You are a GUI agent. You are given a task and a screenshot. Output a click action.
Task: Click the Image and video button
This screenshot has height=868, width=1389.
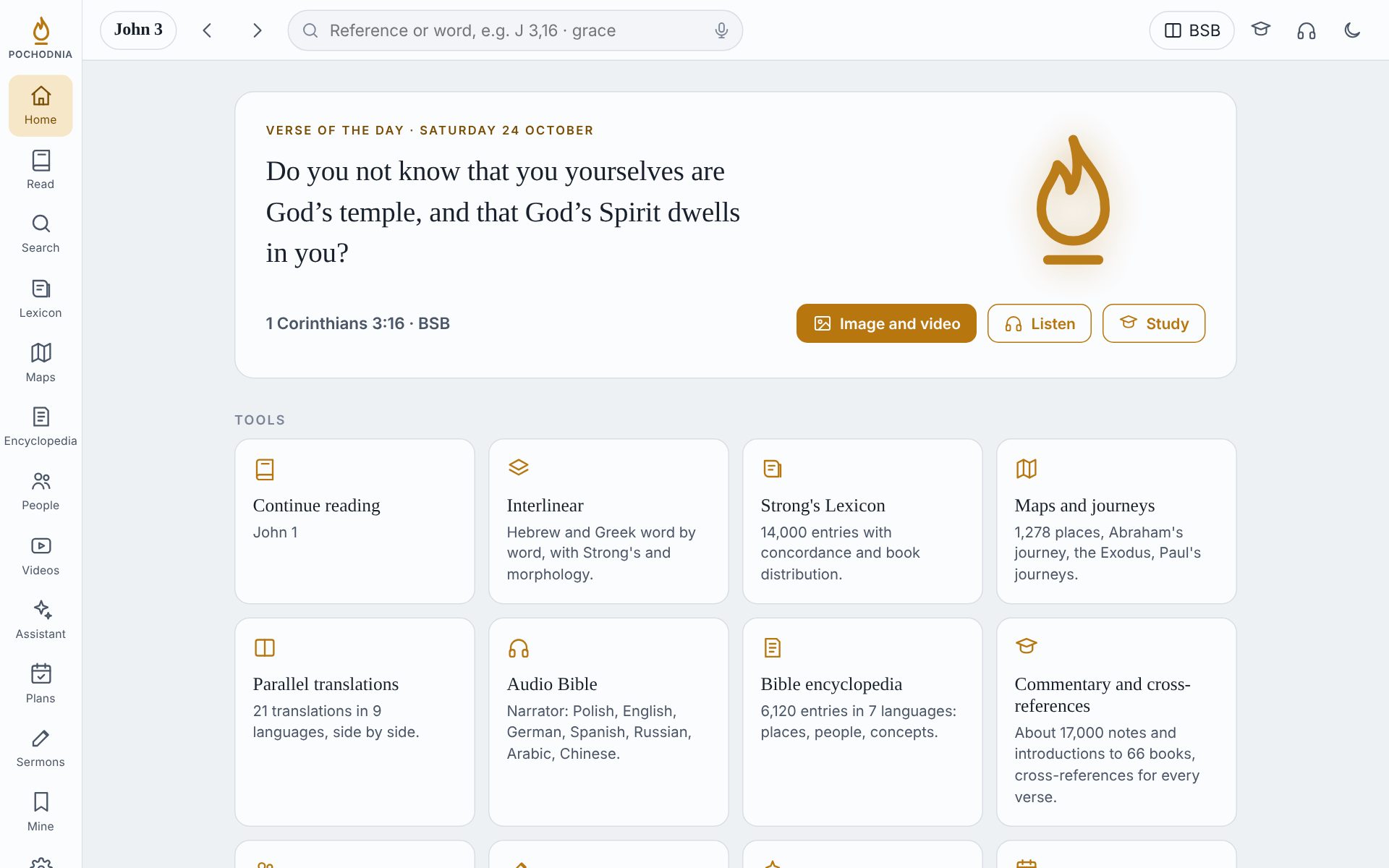(x=886, y=323)
